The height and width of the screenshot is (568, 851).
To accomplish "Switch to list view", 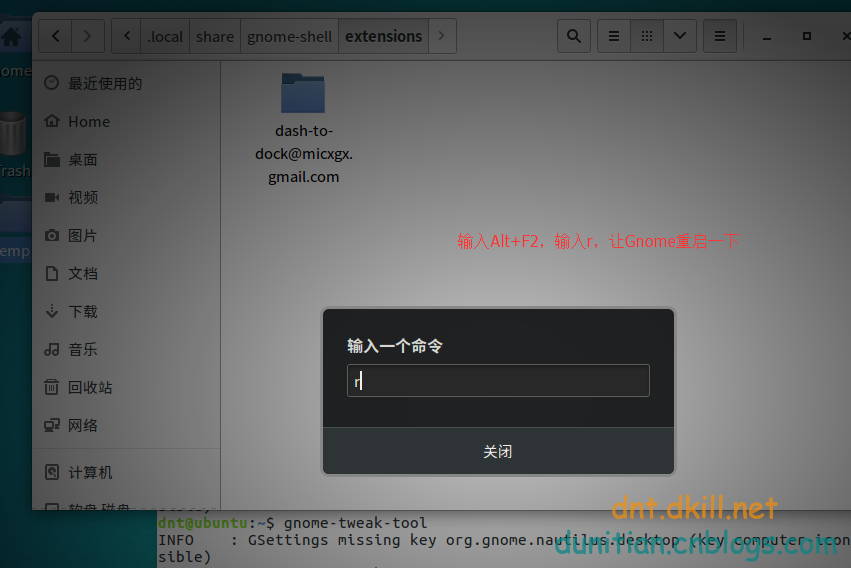I will (614, 36).
